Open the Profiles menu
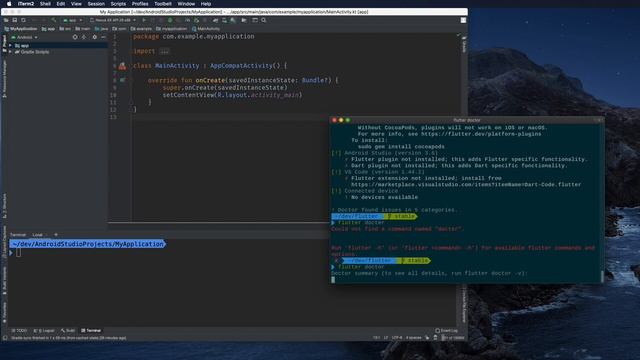The width and height of the screenshot is (640, 360). 140,4
